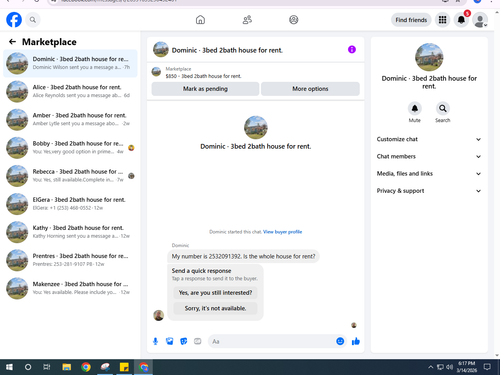Click the '$850 - 3bed 2bath house for rent' text
This screenshot has height=375, width=500.
click(x=203, y=76)
